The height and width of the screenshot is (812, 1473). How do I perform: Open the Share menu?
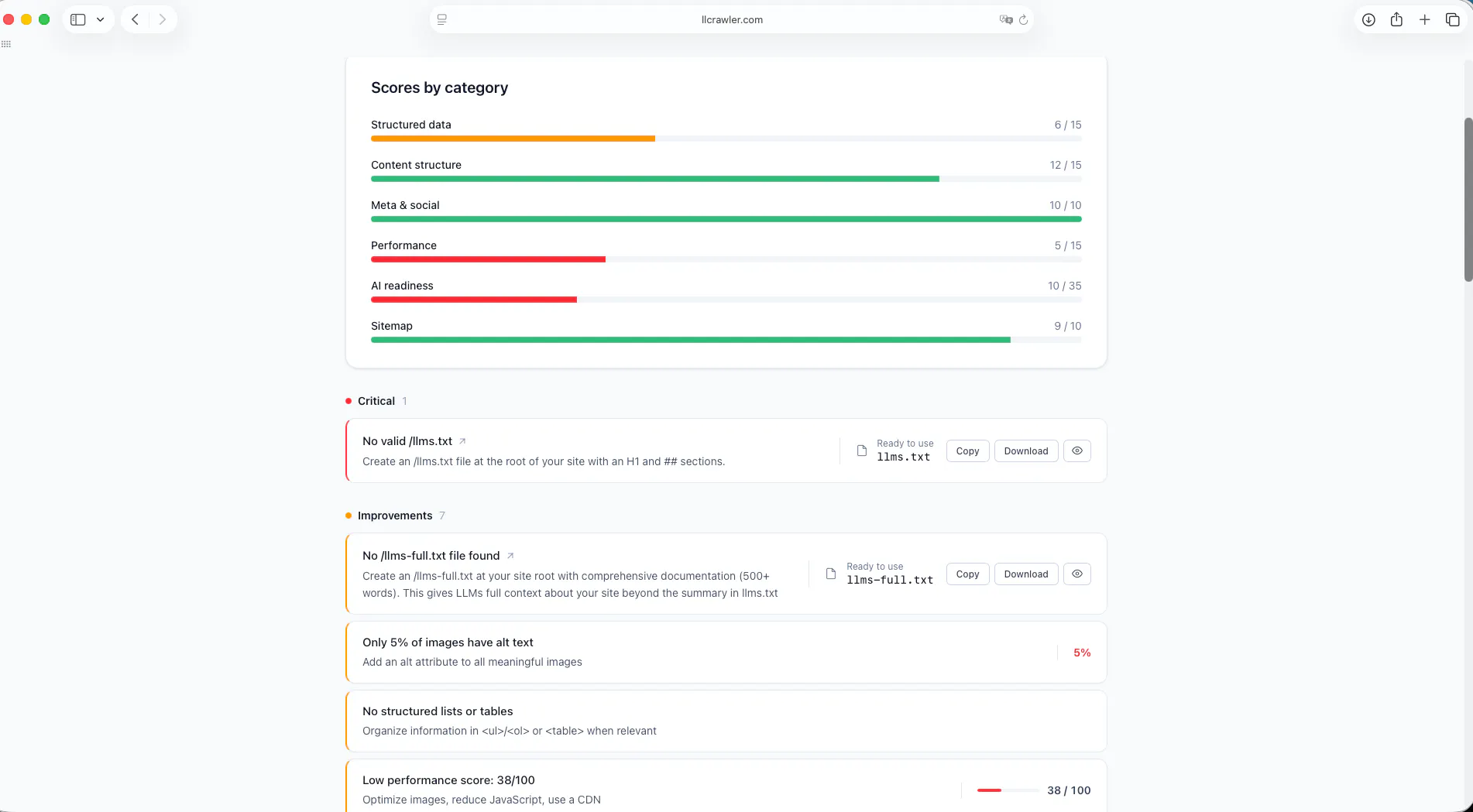[x=1396, y=19]
